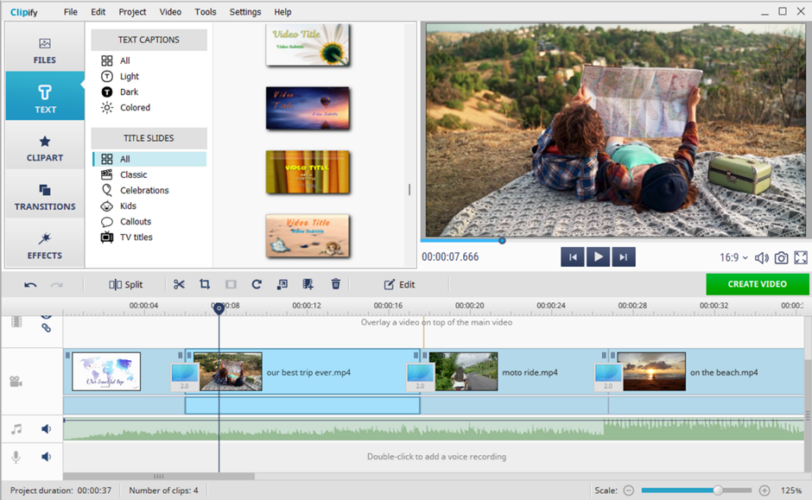Open the Tools menu
This screenshot has width=812, height=500.
click(206, 11)
